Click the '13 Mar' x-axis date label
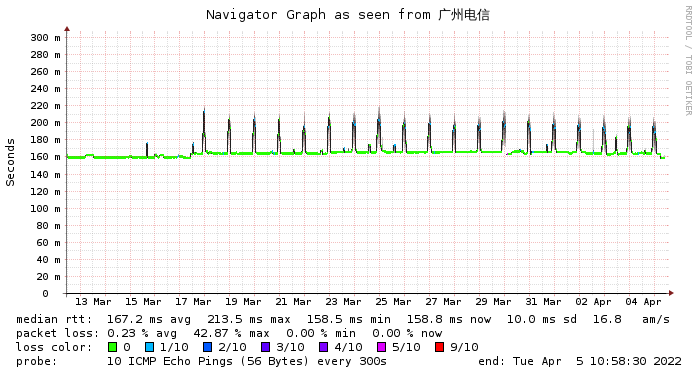The height and width of the screenshot is (375, 697). click(x=93, y=302)
